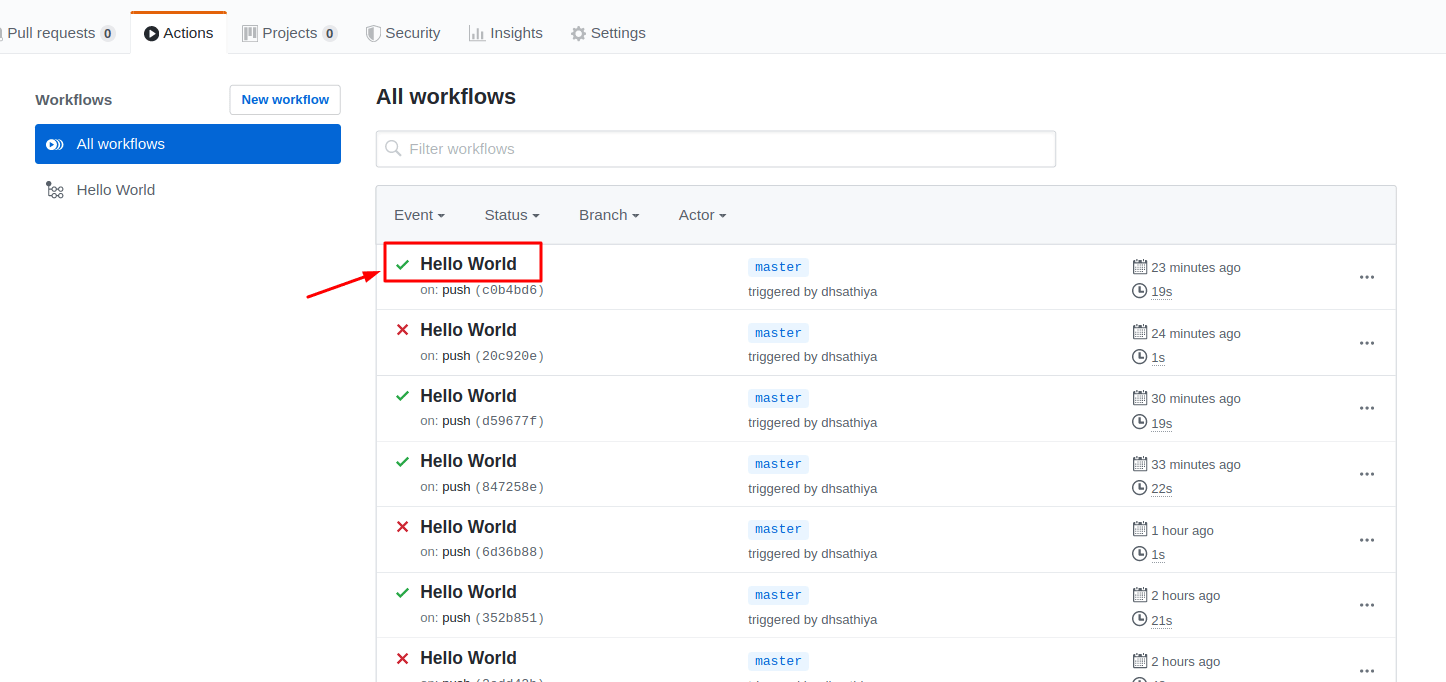
Task: Switch to the Pull requests tab
Action: tap(59, 33)
